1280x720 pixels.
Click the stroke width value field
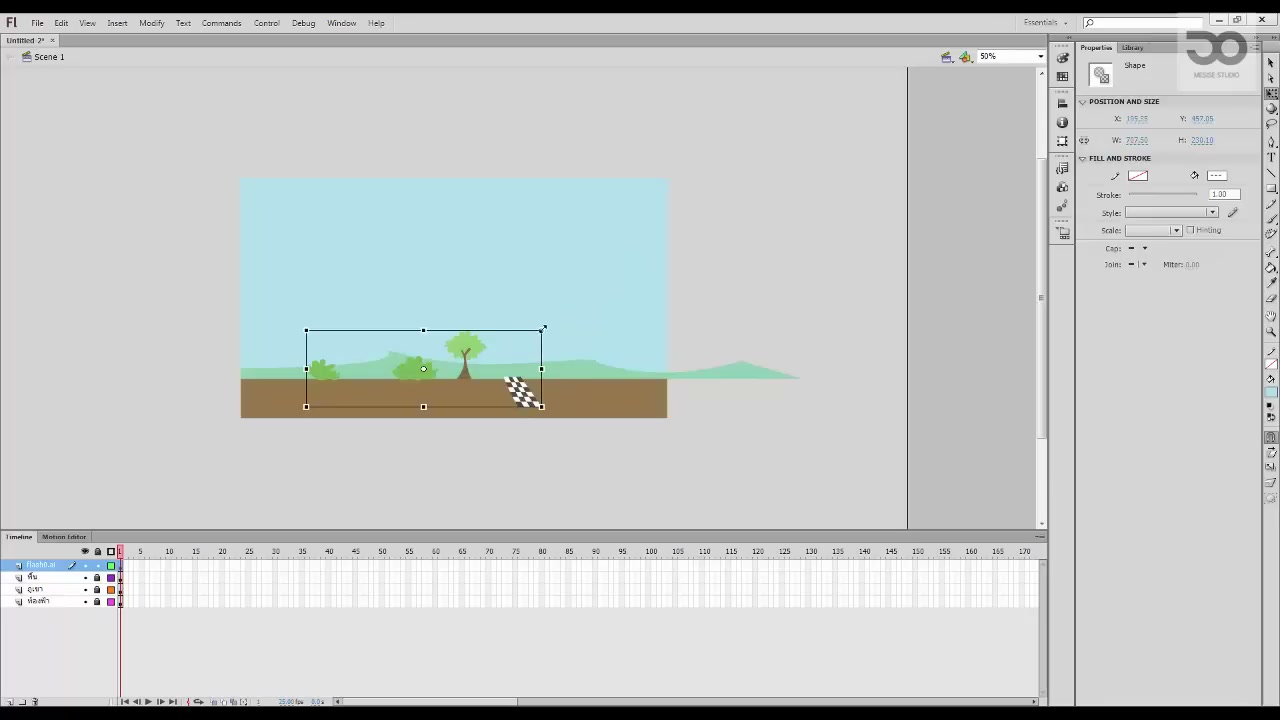(x=1223, y=194)
